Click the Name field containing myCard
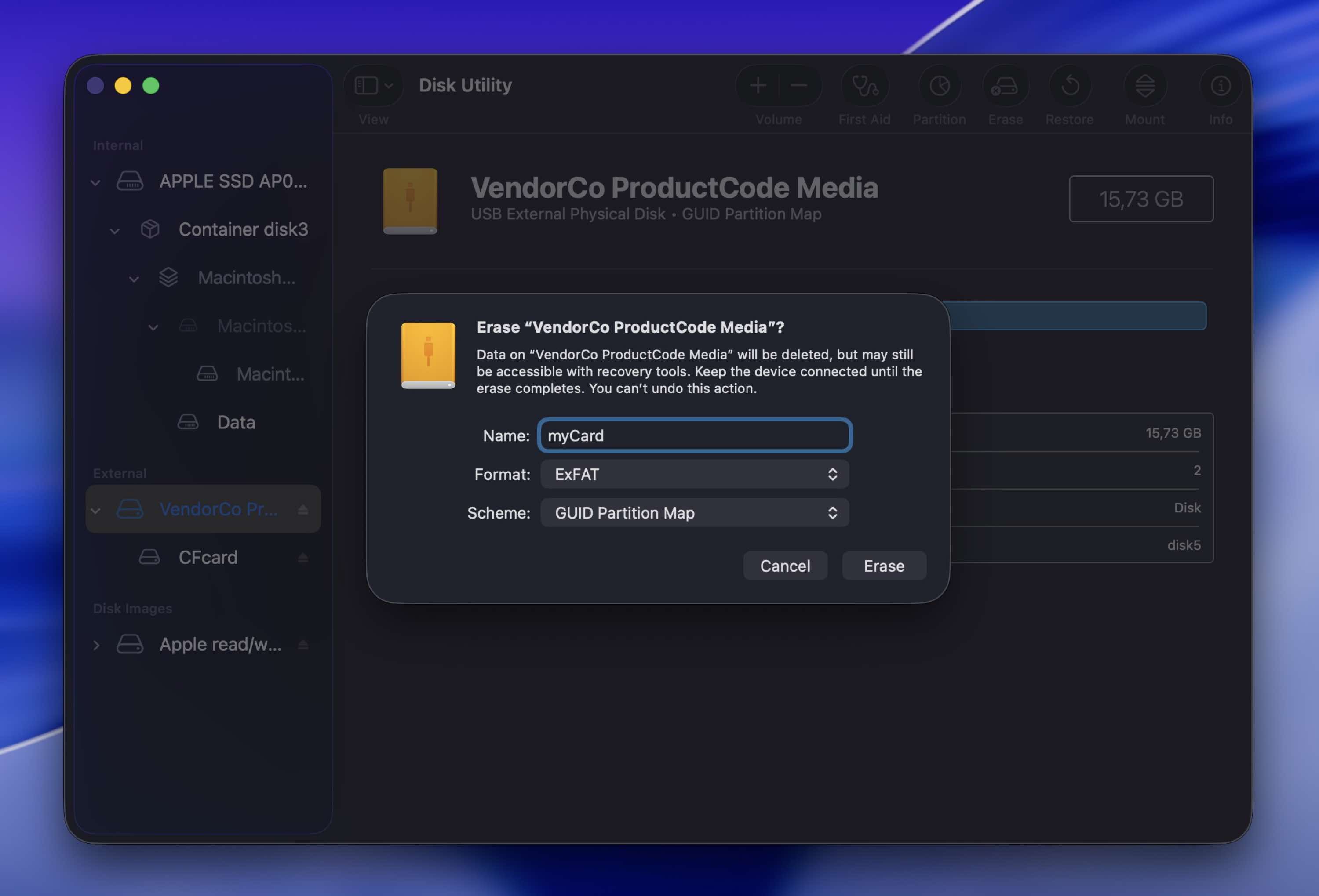 click(695, 435)
